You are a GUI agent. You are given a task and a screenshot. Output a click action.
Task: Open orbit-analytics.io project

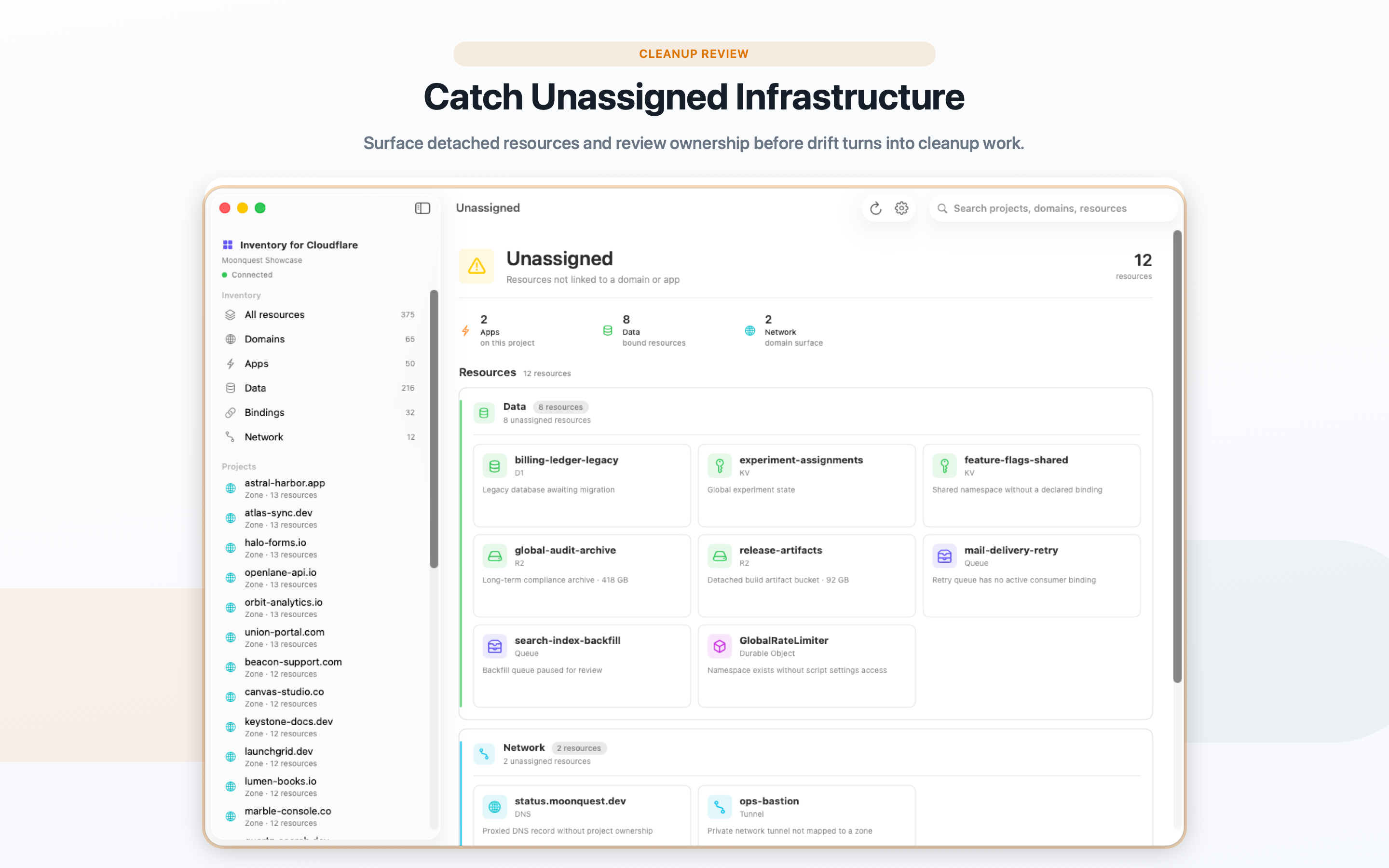pos(320,608)
